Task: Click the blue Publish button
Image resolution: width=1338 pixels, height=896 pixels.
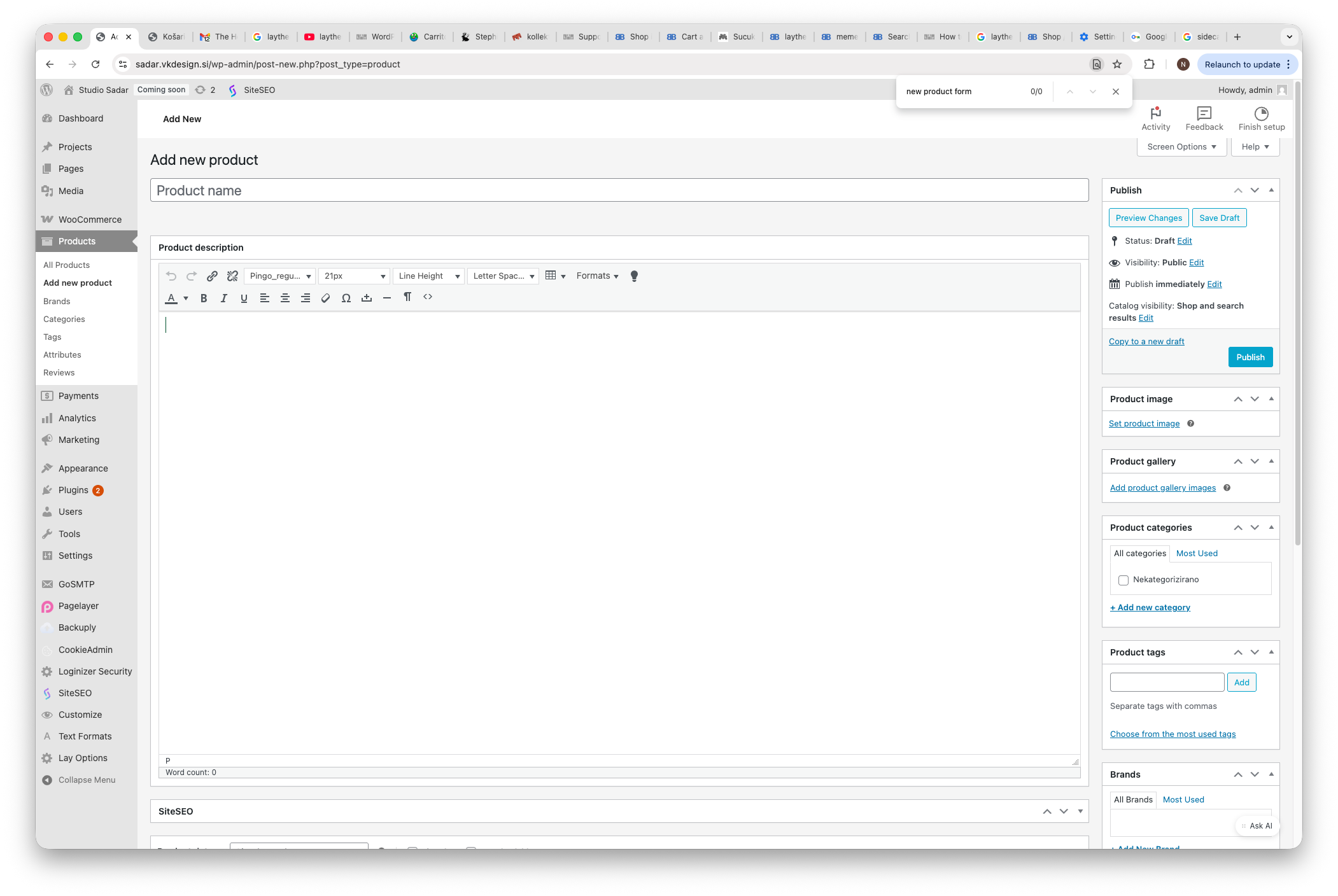Action: [x=1250, y=358]
